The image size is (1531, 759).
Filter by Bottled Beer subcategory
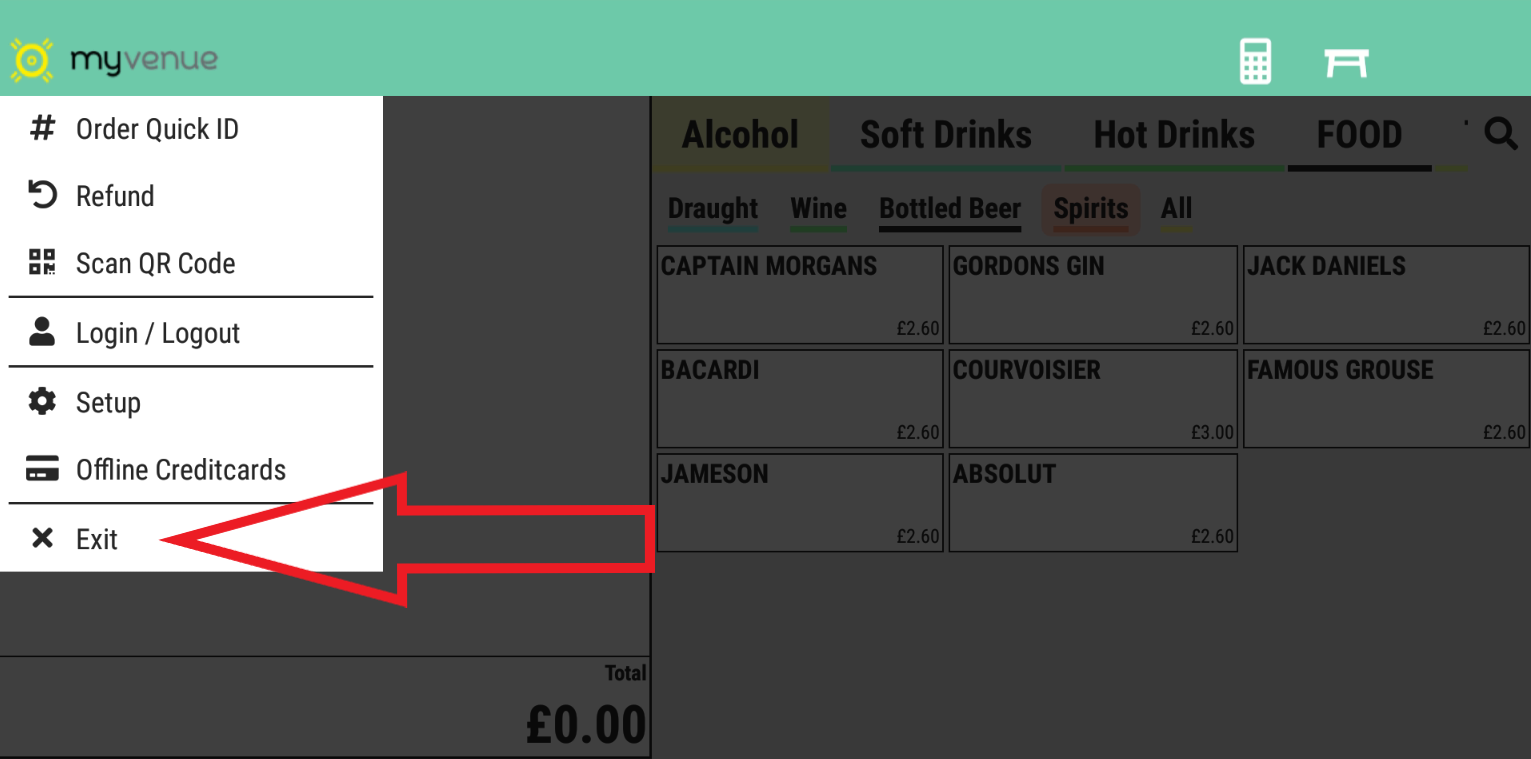pos(950,209)
